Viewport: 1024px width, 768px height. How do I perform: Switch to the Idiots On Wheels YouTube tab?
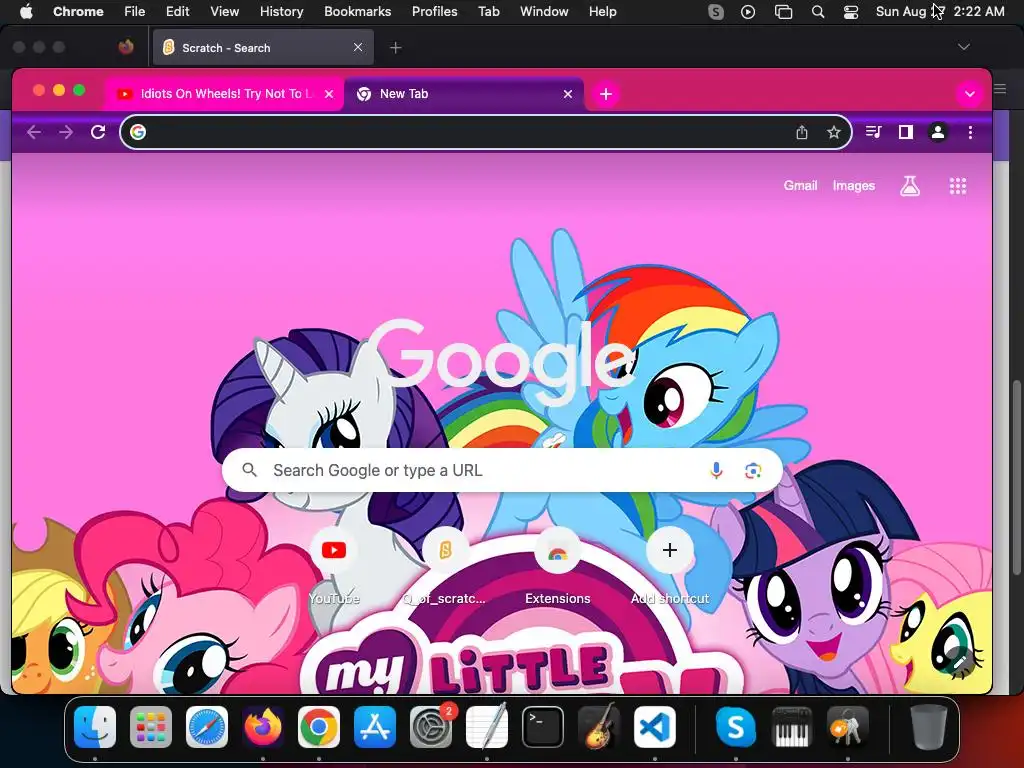pos(224,94)
